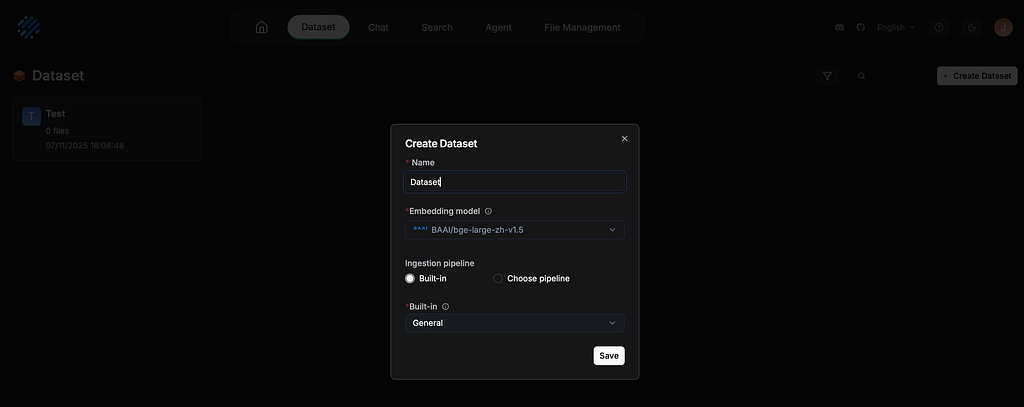
Task: Click the '07/11/2025 16:08:48' timestamp
Action: pos(85,145)
